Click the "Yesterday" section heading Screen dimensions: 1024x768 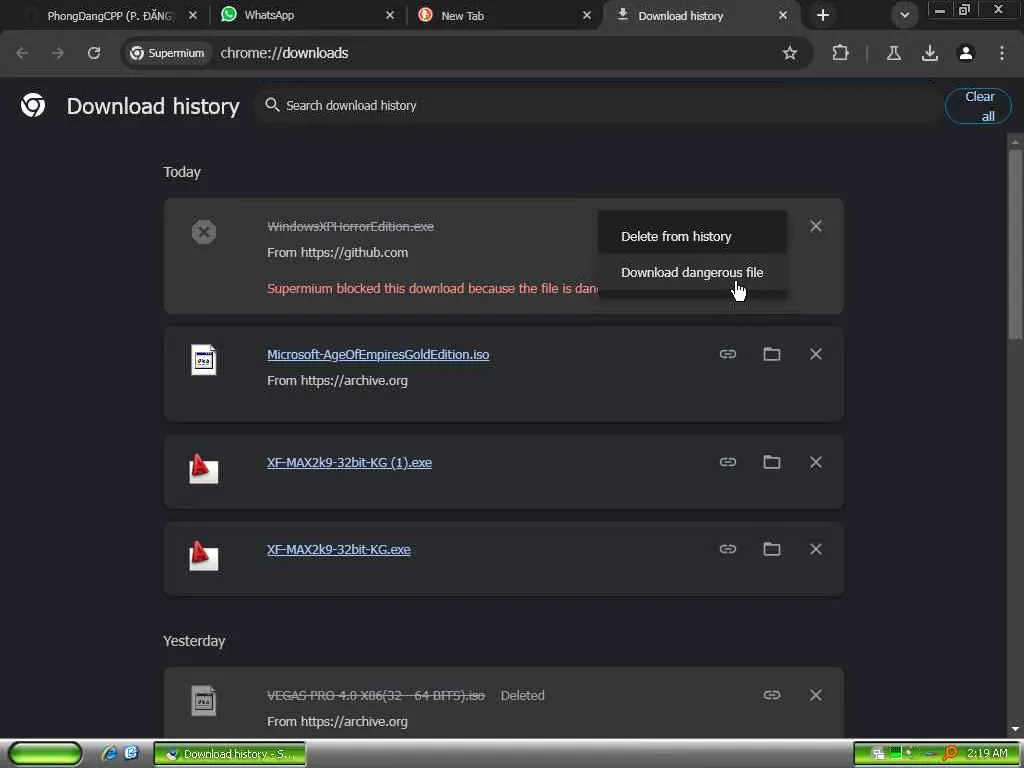click(194, 641)
